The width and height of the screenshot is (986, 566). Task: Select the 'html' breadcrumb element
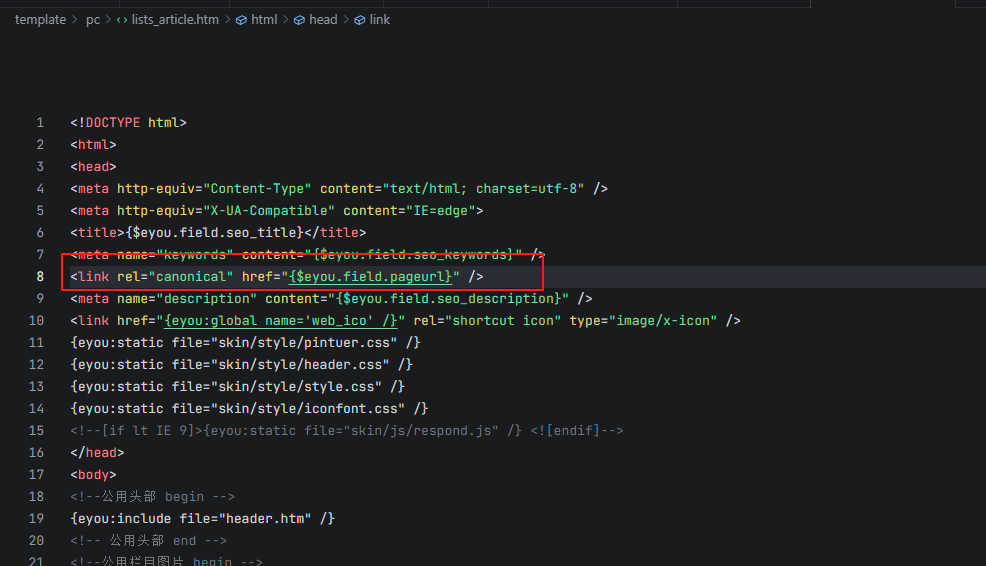click(264, 19)
